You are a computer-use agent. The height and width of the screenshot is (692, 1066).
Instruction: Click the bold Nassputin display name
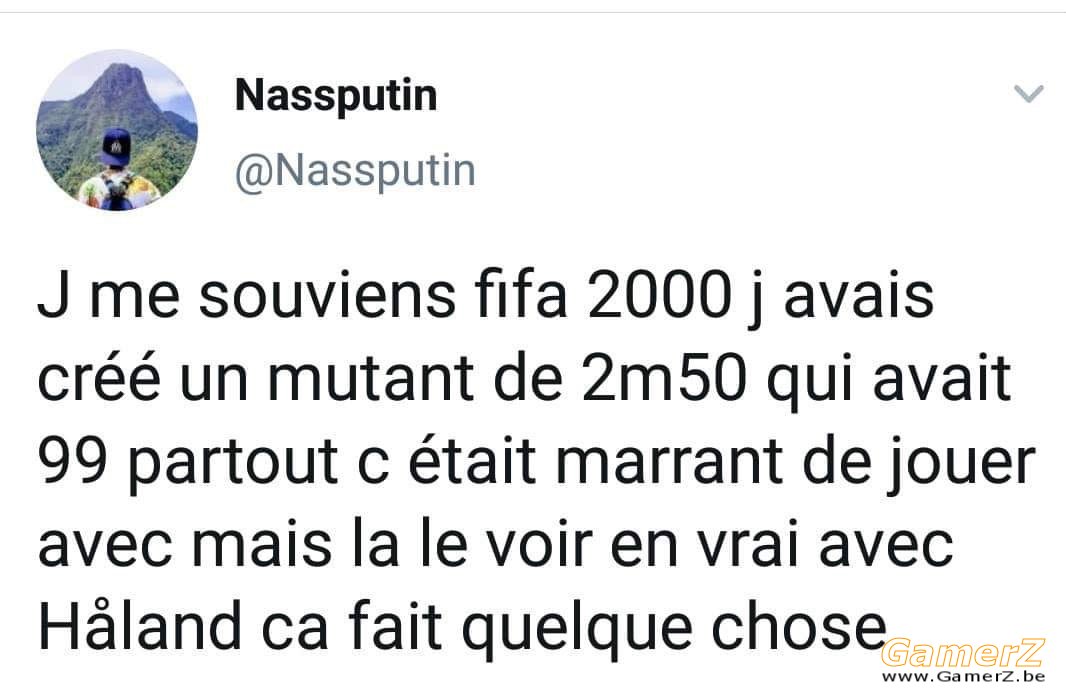(336, 95)
